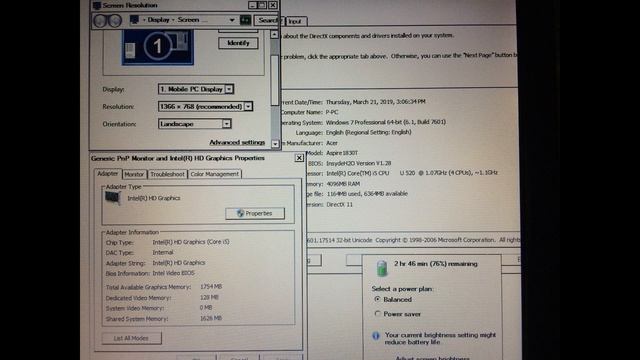Click the Intel HD Graphics adapter card icon

pyautogui.click(x=113, y=198)
